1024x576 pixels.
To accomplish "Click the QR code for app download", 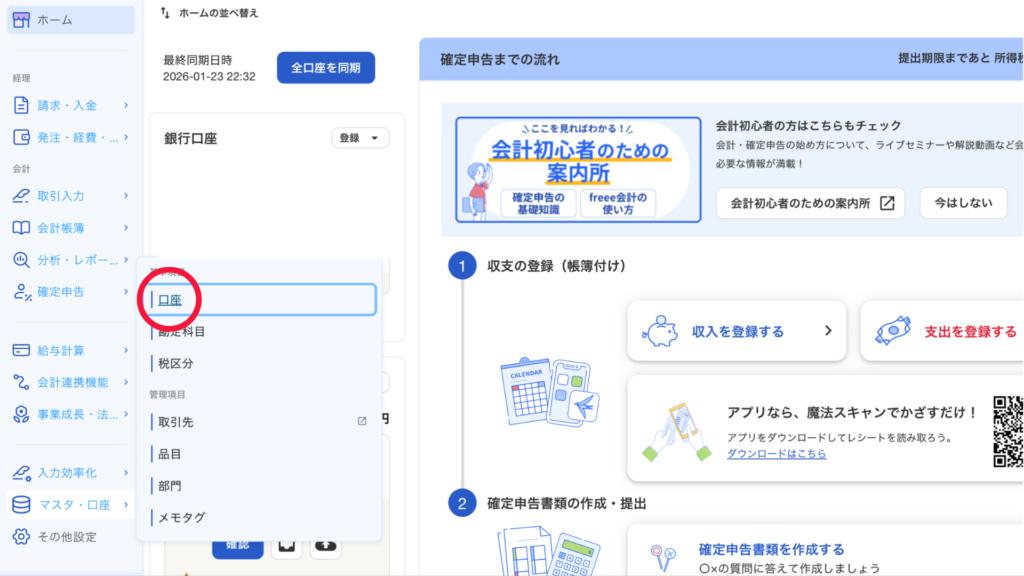I will pos(1008,432).
